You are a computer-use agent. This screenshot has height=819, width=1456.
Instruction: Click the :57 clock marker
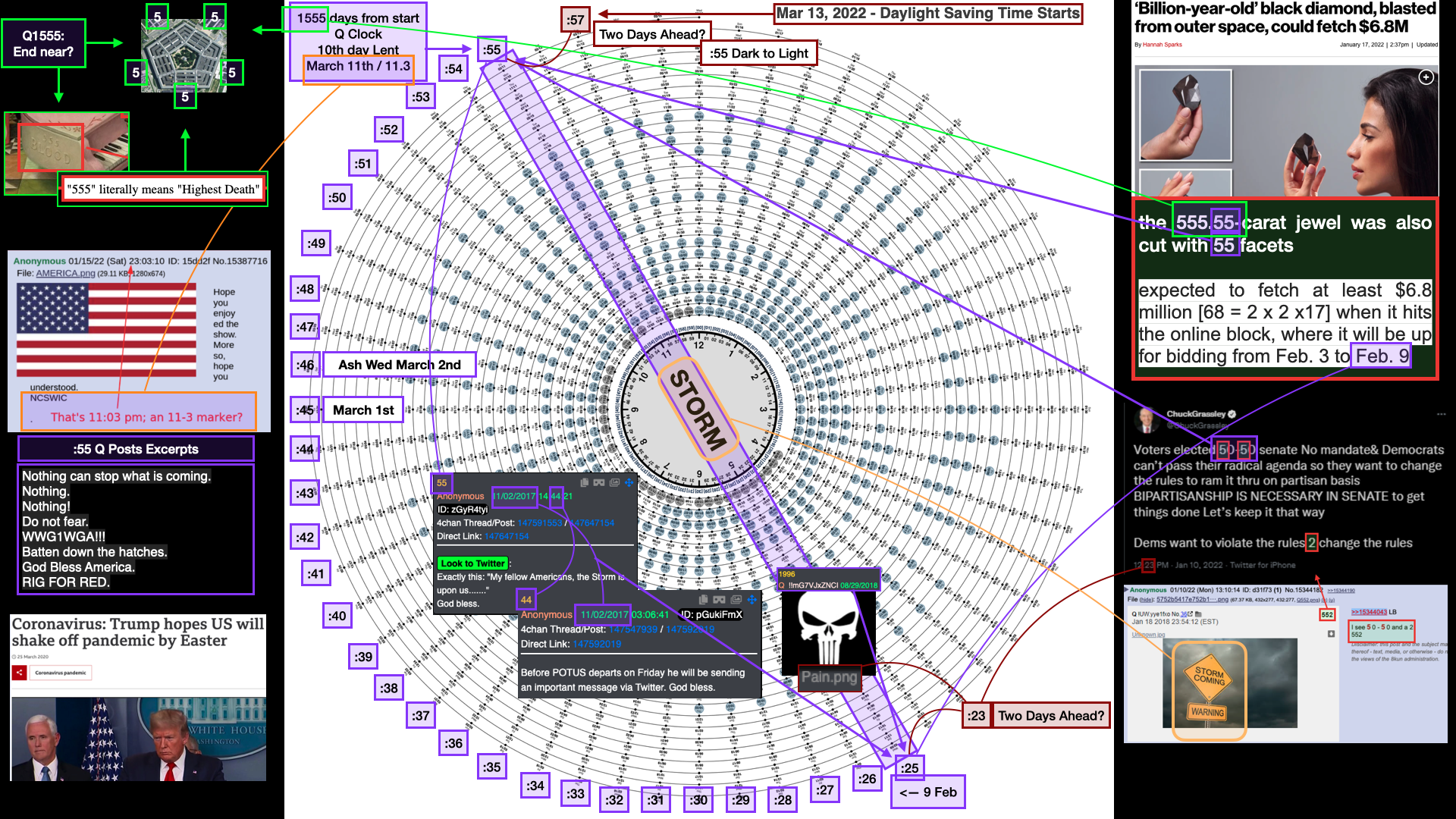pyautogui.click(x=576, y=20)
